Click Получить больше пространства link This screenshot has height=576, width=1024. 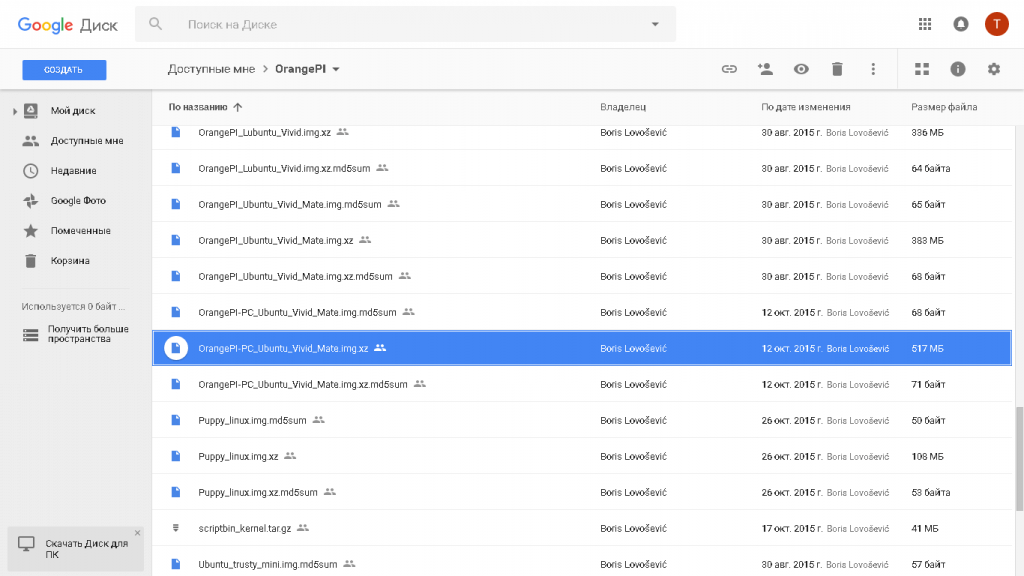87,334
